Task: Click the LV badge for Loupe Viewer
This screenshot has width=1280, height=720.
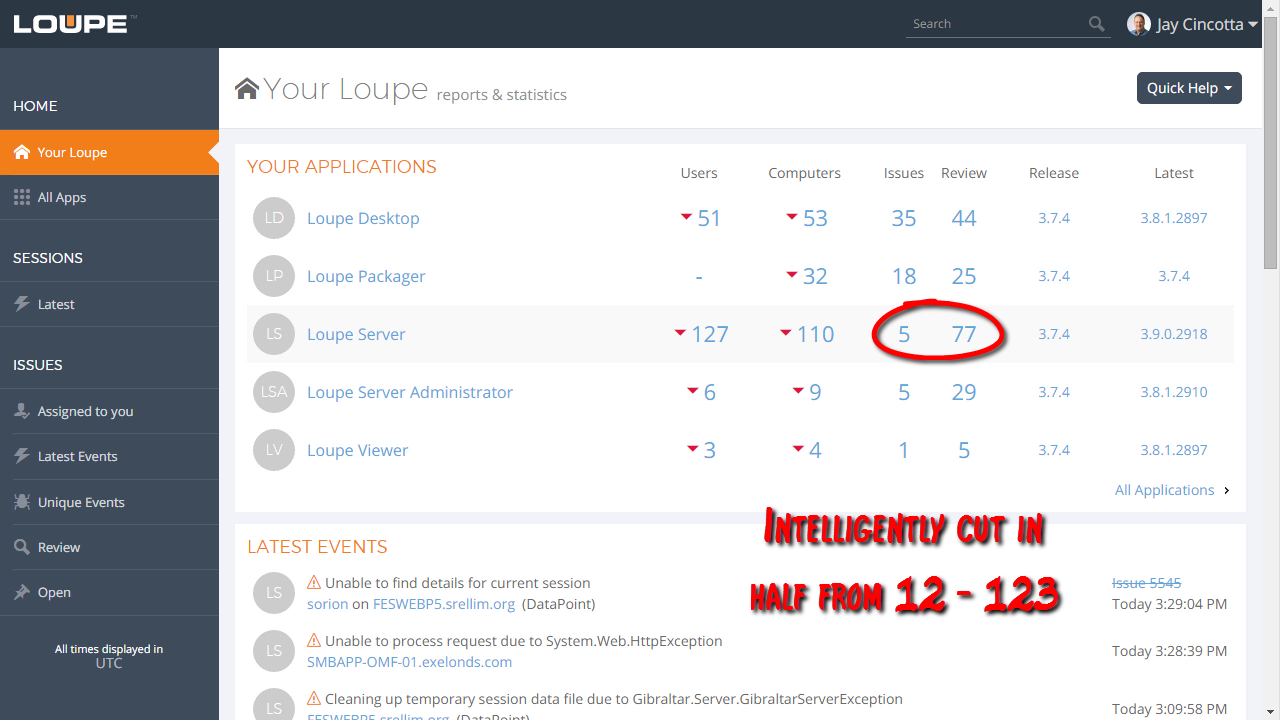Action: [274, 450]
